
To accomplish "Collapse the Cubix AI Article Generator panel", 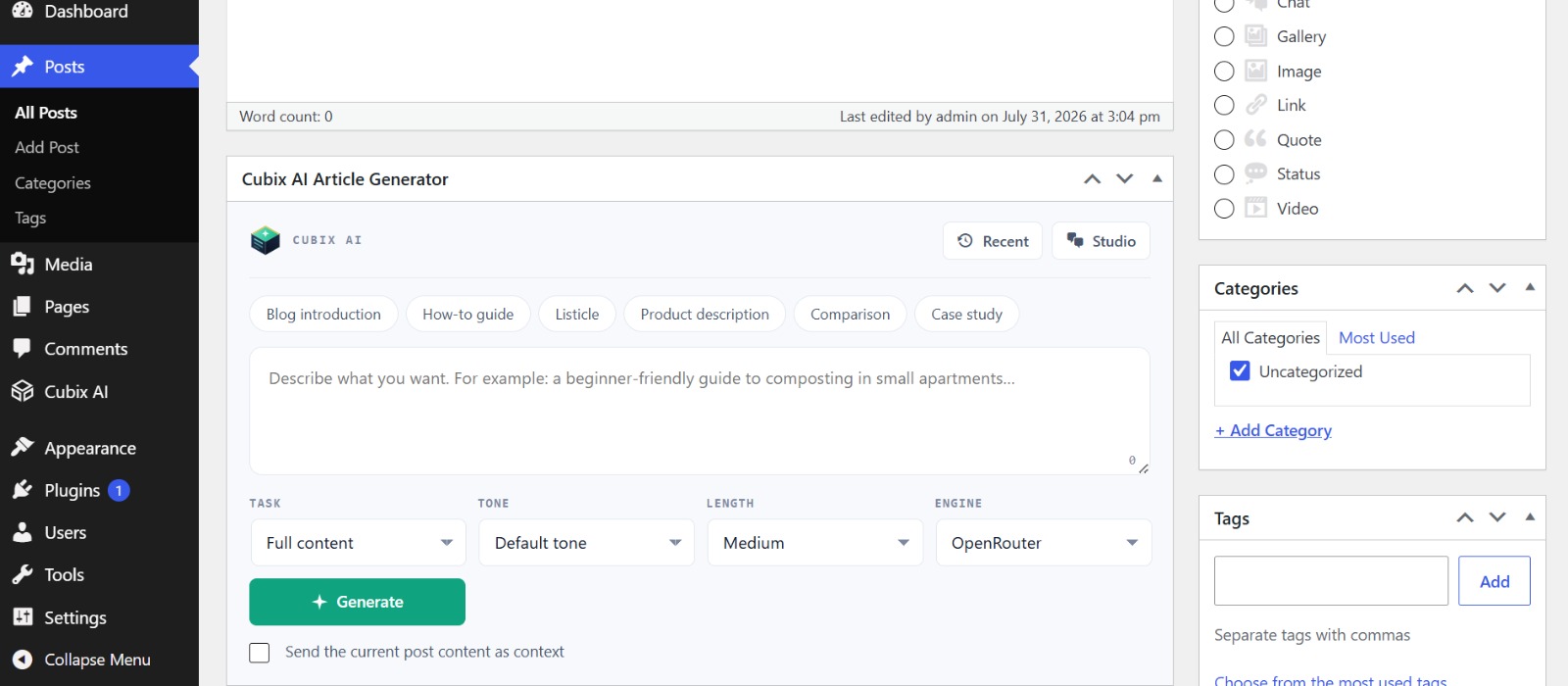I will click(1157, 178).
